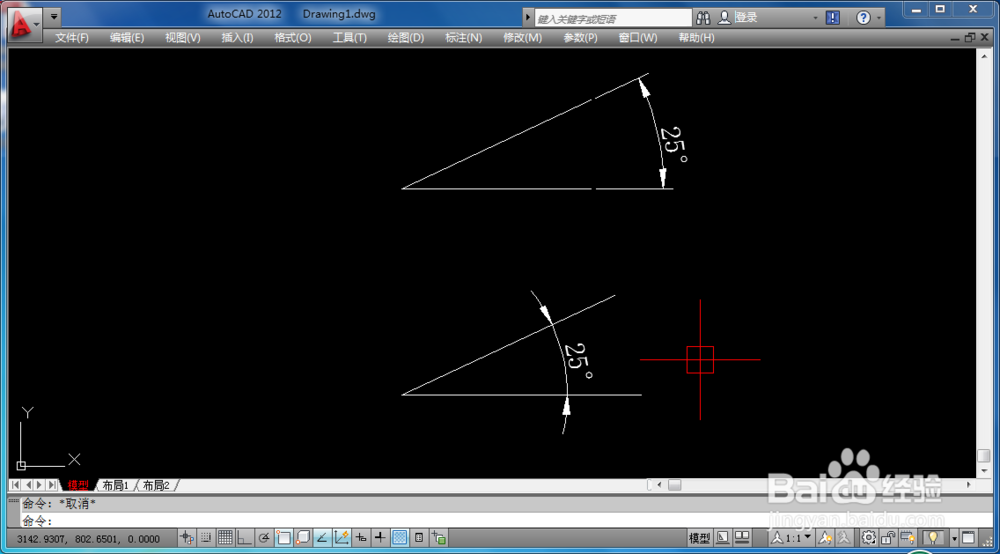Click the isolate objects lightbulb icon
The image size is (1000, 554).
(x=933, y=538)
